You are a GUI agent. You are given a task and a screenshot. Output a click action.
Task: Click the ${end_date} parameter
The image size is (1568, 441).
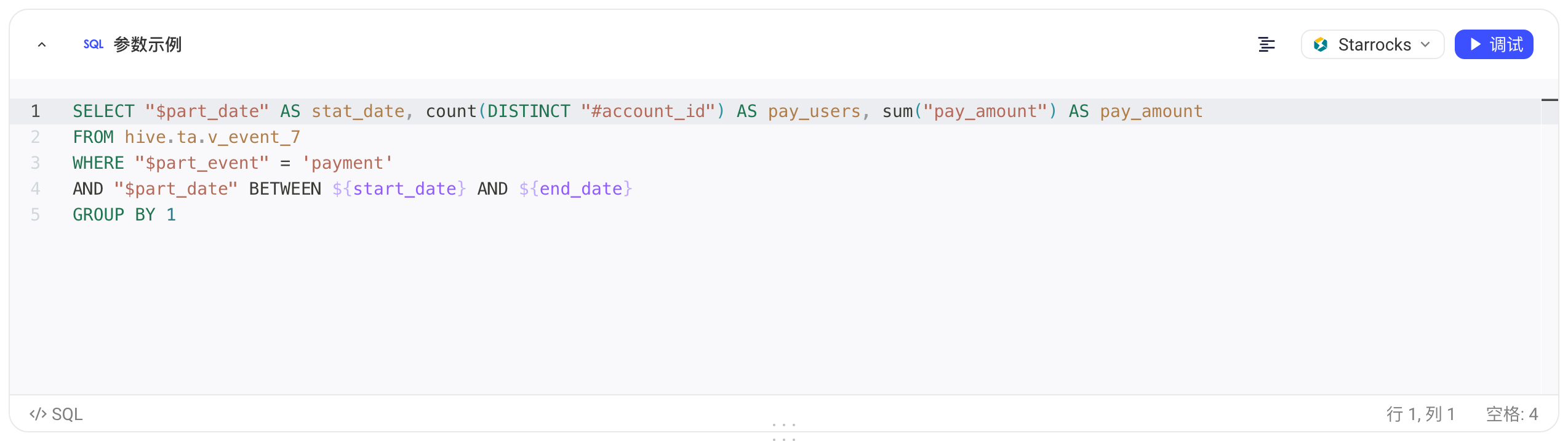point(575,189)
